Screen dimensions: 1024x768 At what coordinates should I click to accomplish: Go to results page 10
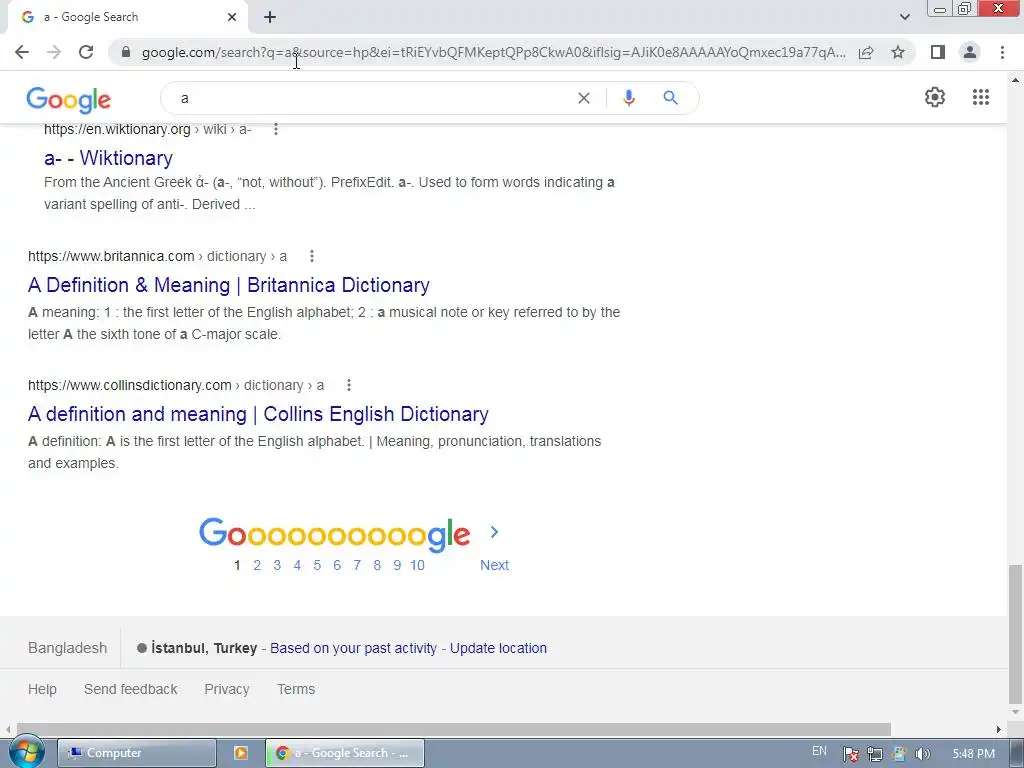coord(417,566)
